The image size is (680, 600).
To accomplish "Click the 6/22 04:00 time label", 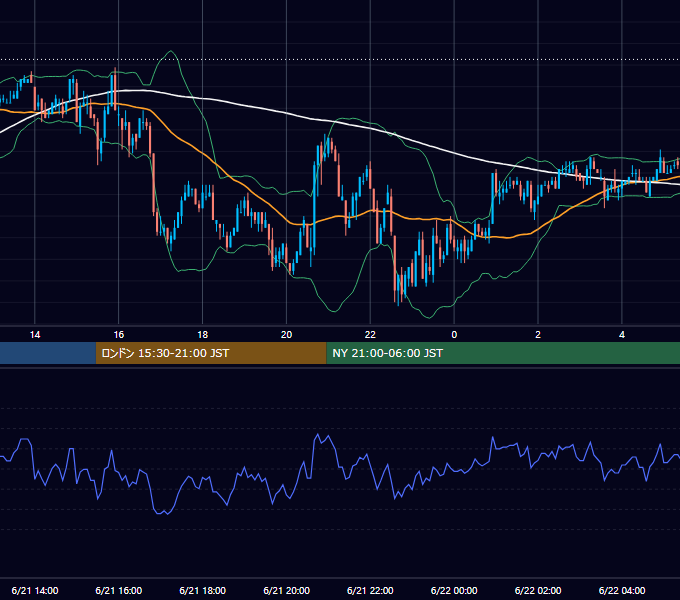I will pyautogui.click(x=622, y=590).
